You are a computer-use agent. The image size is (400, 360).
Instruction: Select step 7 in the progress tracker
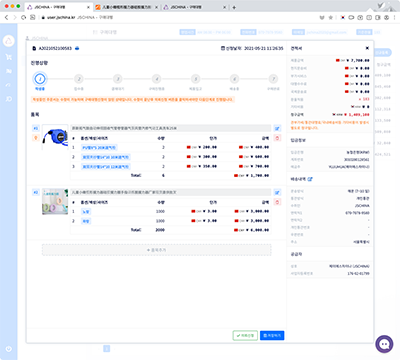click(273, 79)
